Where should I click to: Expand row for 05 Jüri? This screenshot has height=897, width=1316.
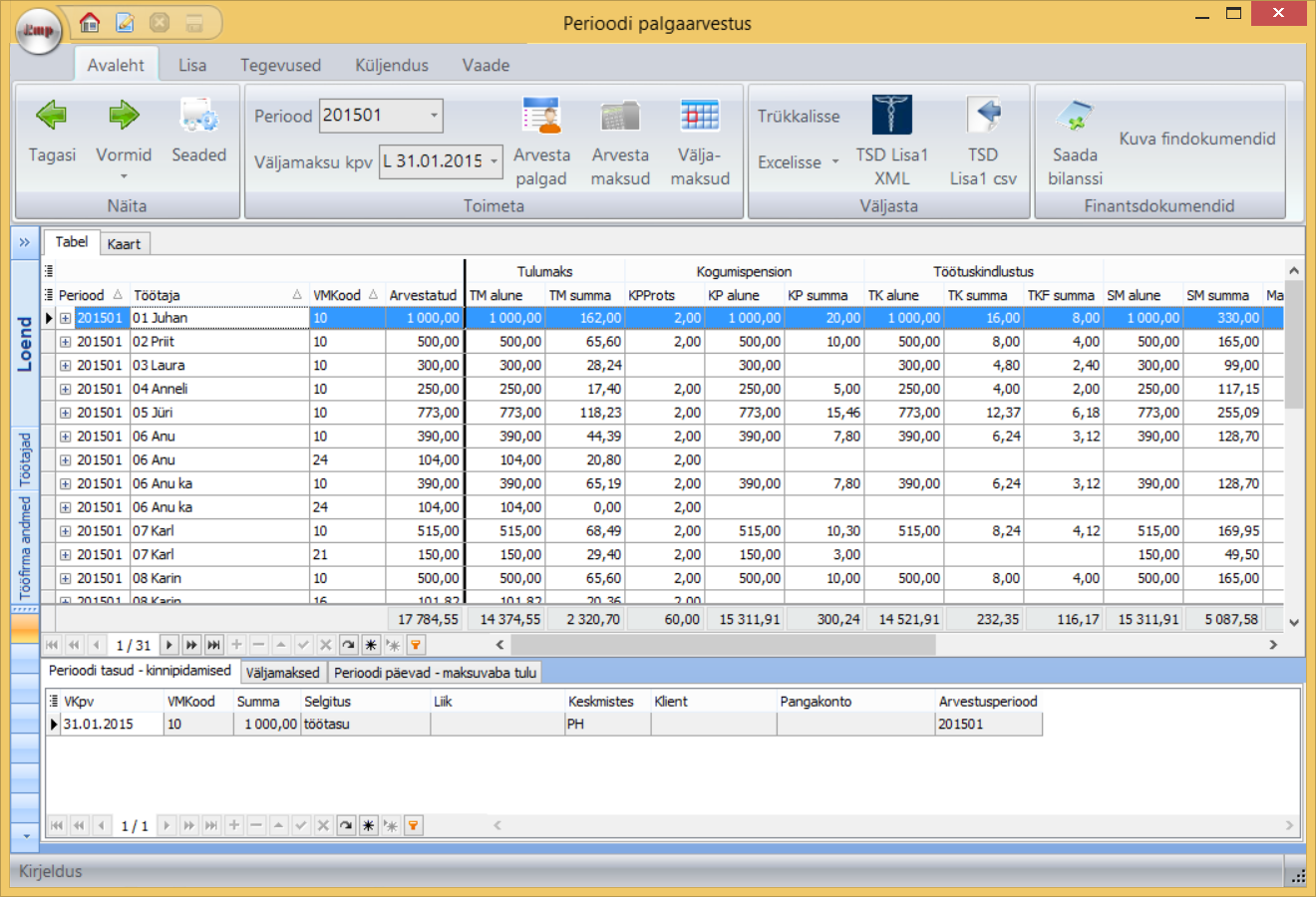coord(65,413)
